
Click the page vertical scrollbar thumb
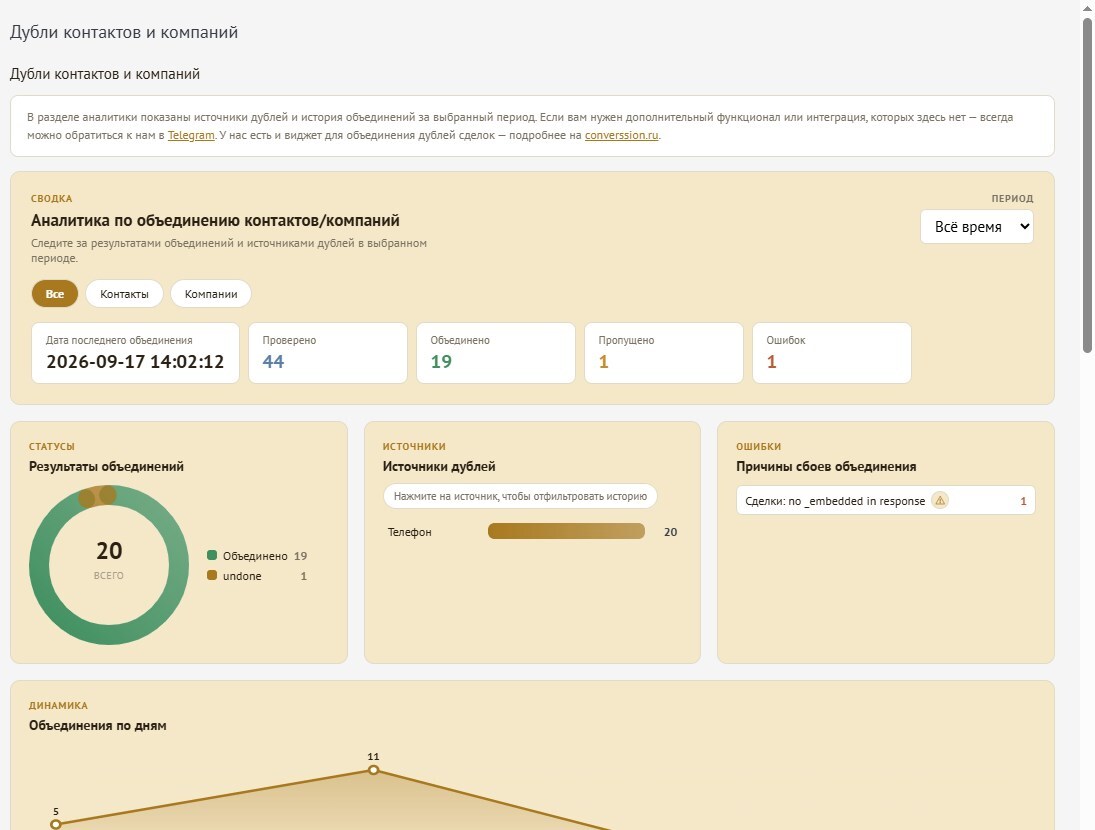[x=1087, y=185]
